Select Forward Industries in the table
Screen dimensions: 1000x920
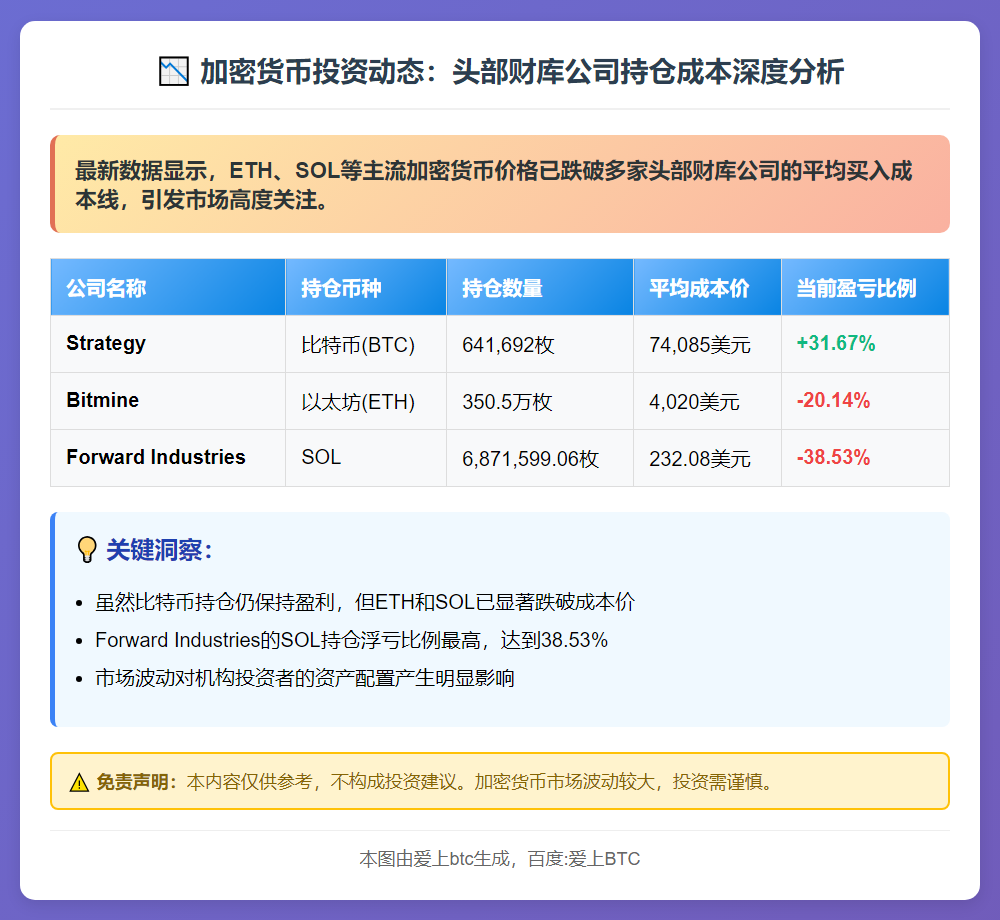pos(155,457)
